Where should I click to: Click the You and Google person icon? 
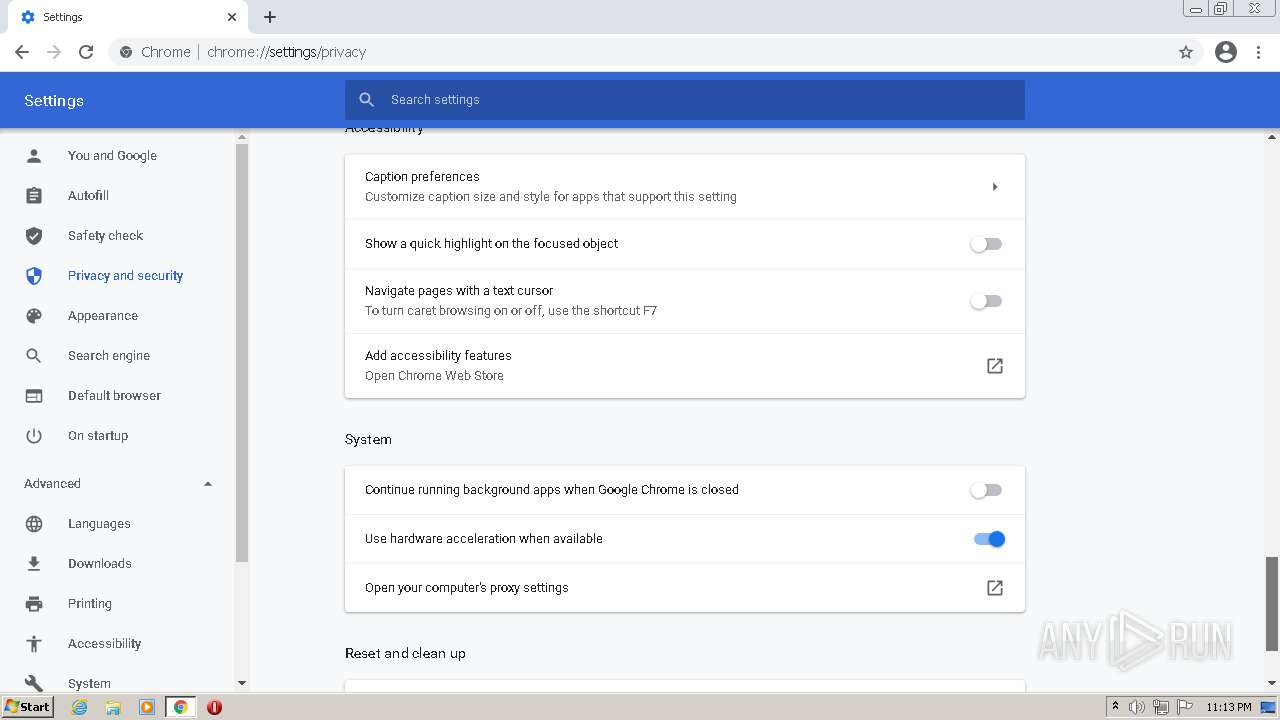(34, 156)
